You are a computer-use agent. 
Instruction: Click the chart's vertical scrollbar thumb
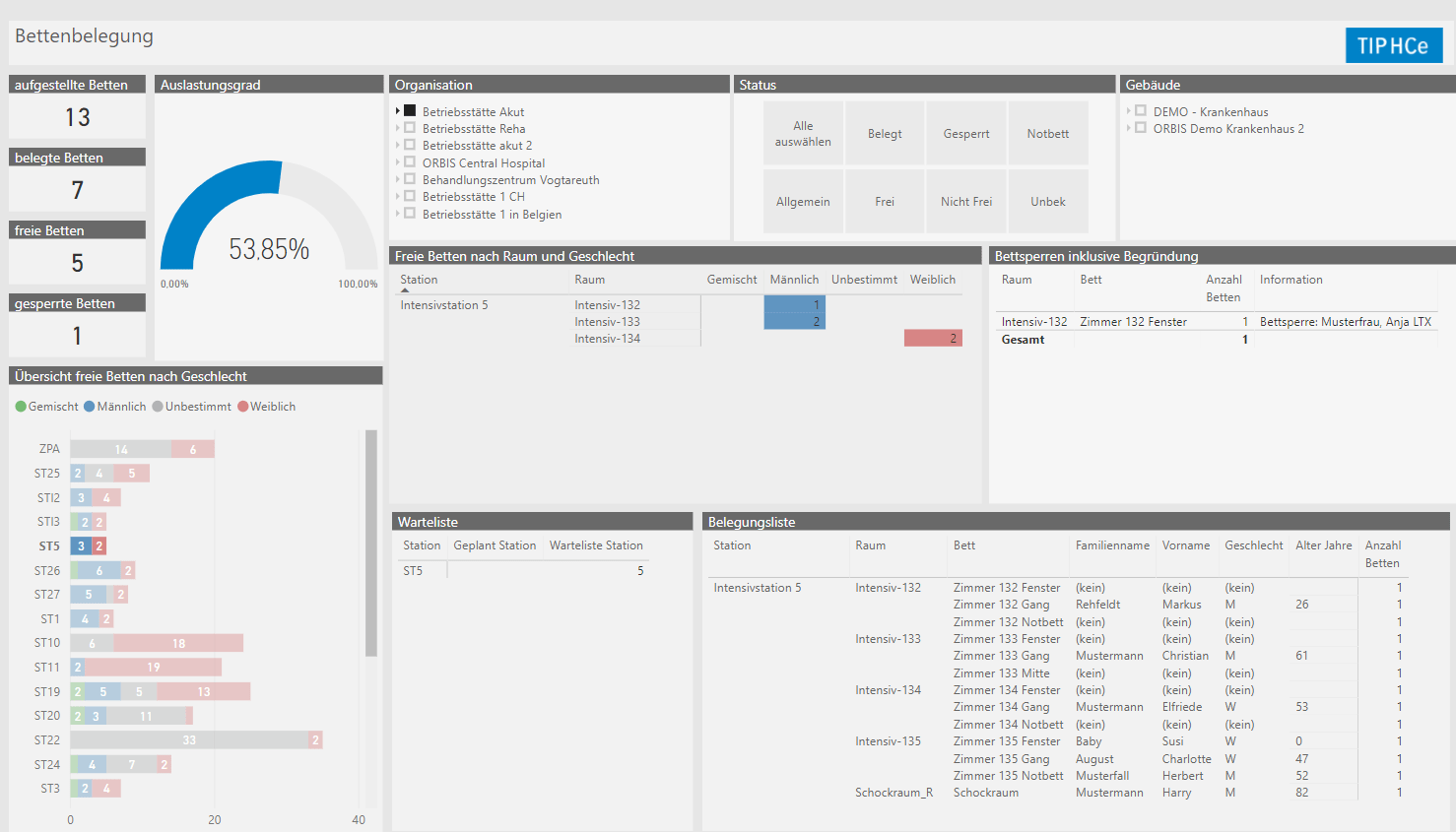point(371,543)
